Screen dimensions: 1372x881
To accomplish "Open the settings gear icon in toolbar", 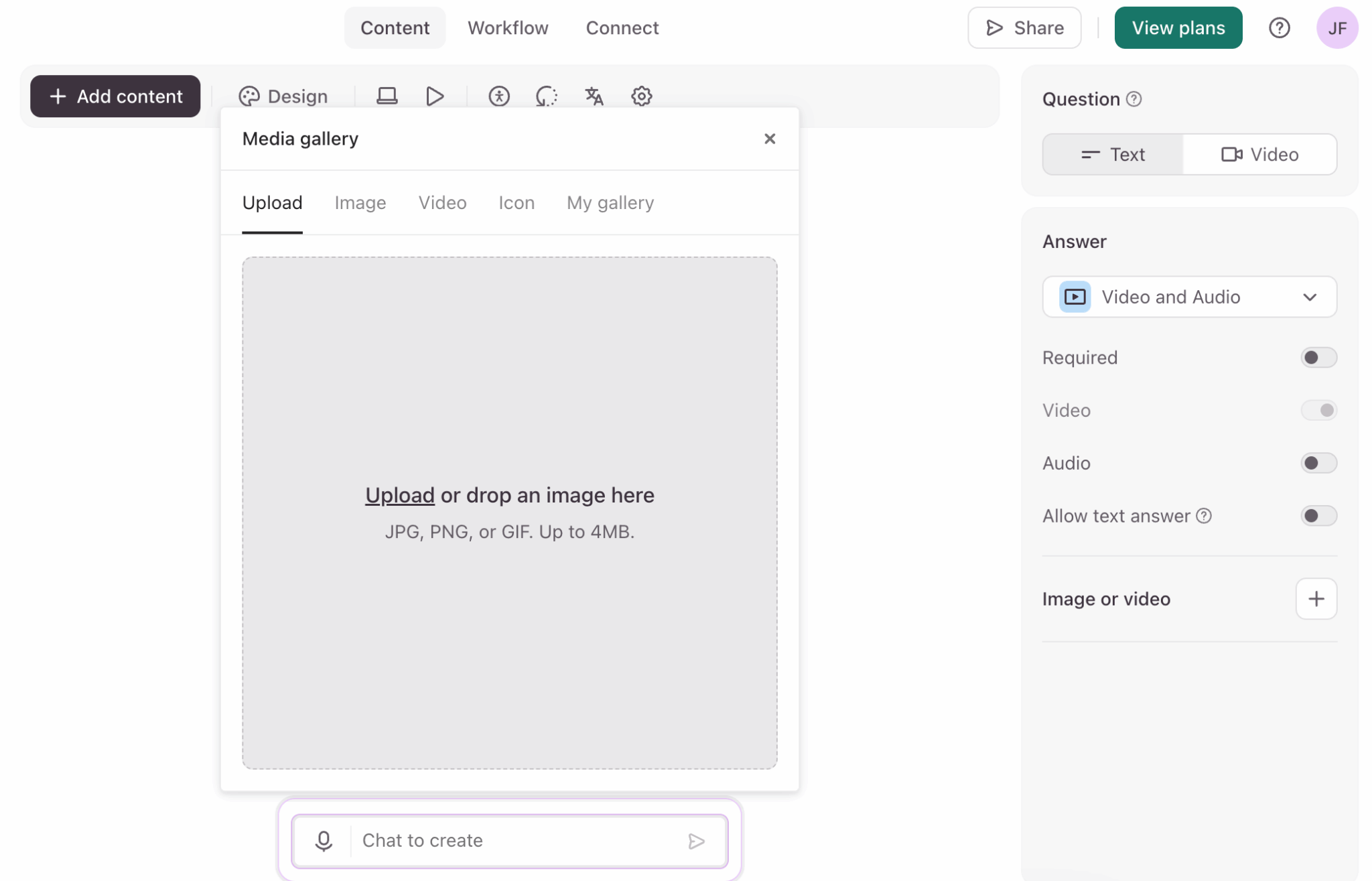I will tap(641, 96).
